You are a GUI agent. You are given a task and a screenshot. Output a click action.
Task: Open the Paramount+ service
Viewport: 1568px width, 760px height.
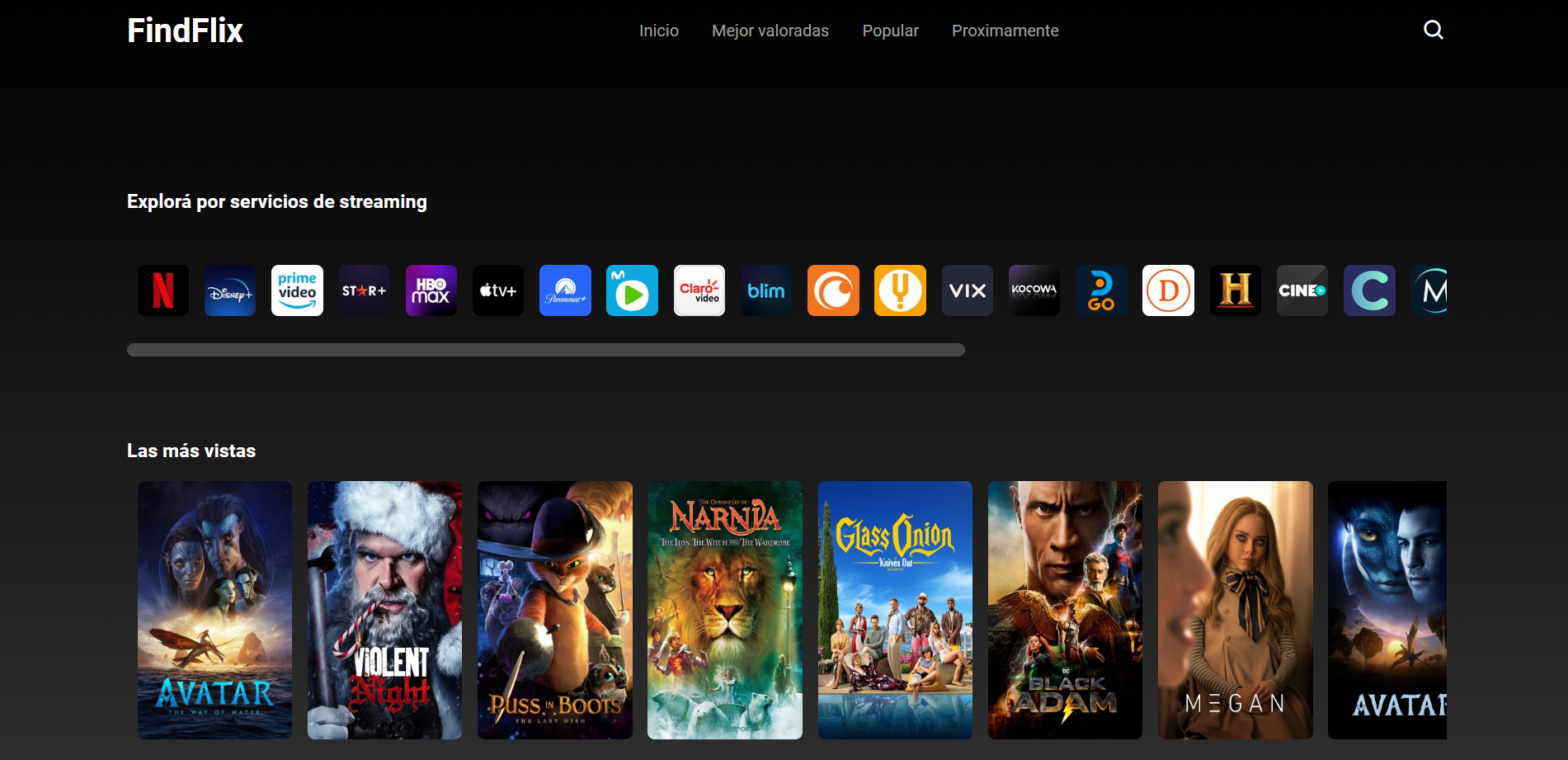565,290
